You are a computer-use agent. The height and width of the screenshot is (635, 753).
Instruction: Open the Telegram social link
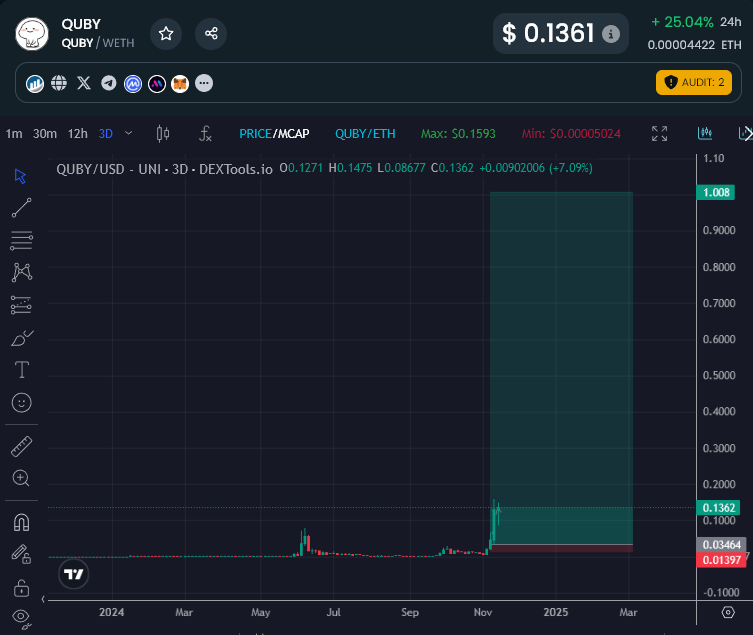click(109, 83)
